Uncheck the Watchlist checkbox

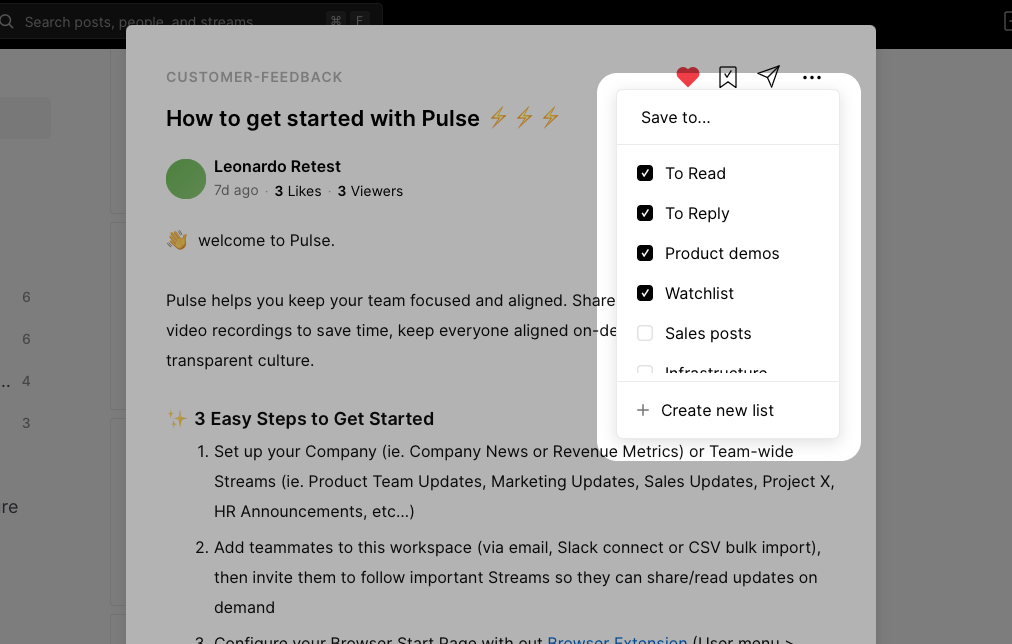tap(645, 293)
